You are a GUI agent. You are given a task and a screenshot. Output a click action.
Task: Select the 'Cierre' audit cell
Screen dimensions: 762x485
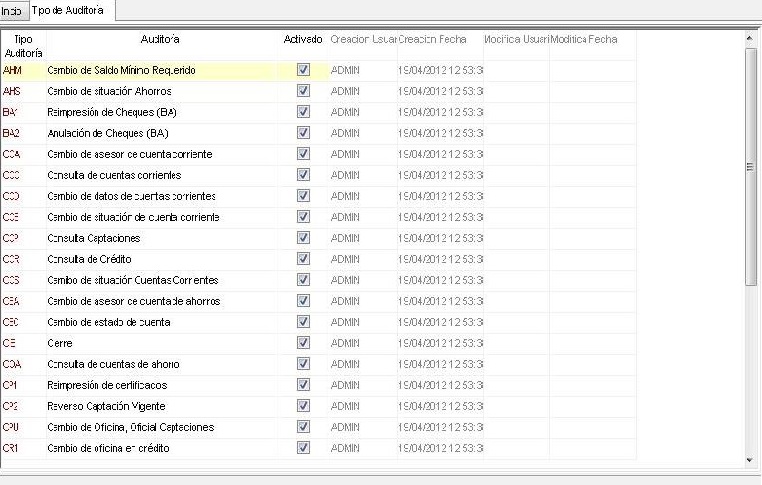click(162, 343)
